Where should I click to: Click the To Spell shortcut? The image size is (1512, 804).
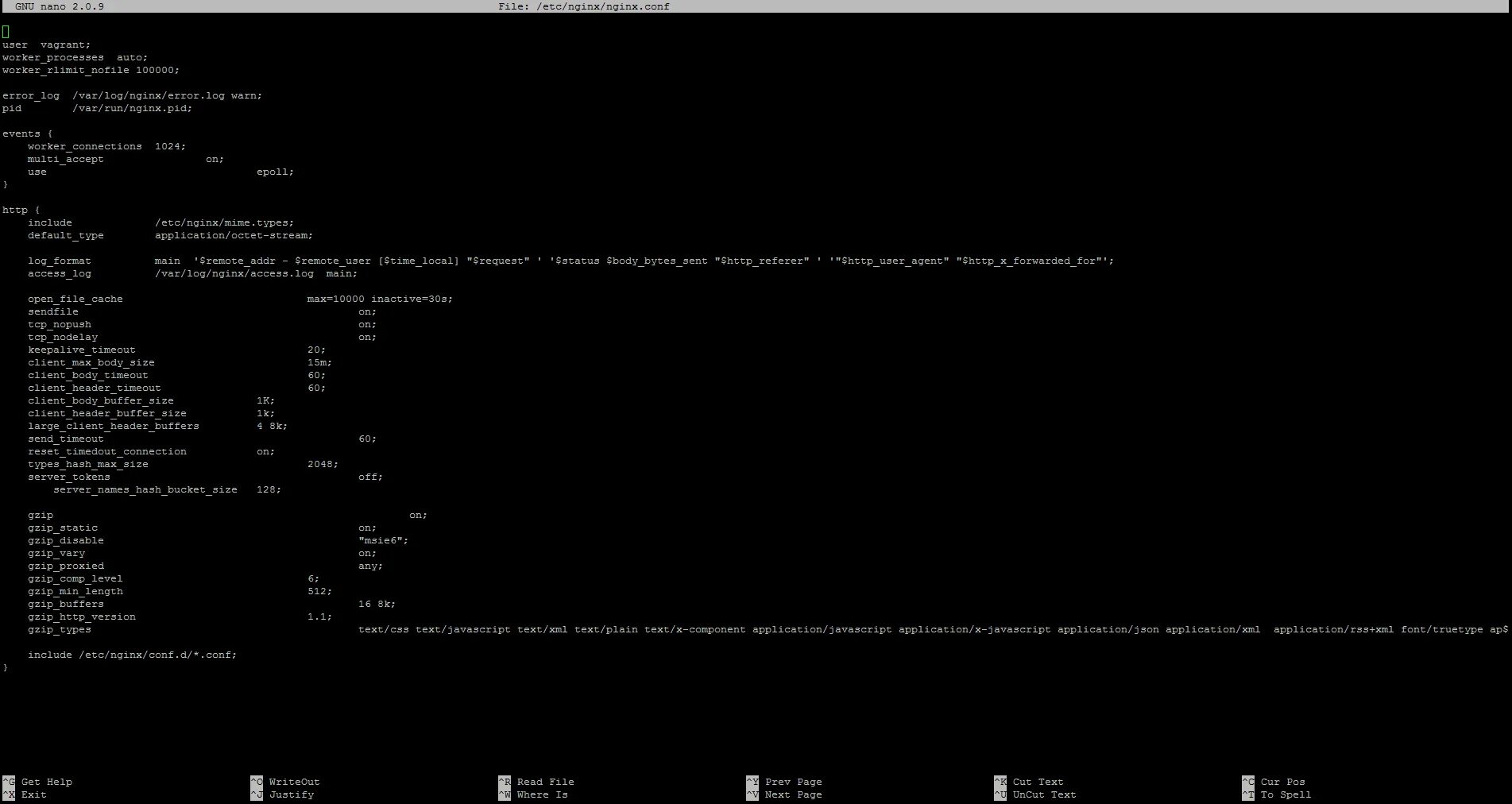click(x=1284, y=794)
